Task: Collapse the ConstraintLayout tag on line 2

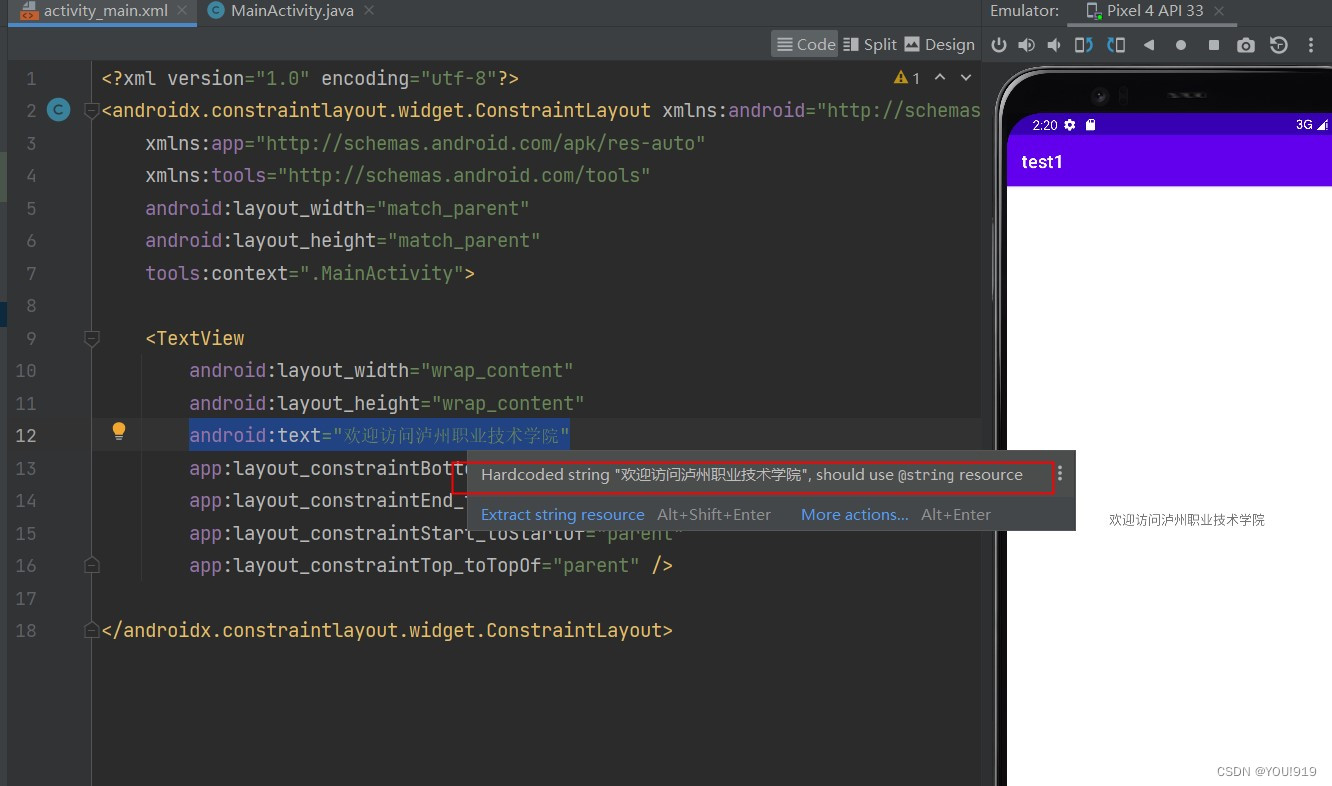Action: pos(92,110)
